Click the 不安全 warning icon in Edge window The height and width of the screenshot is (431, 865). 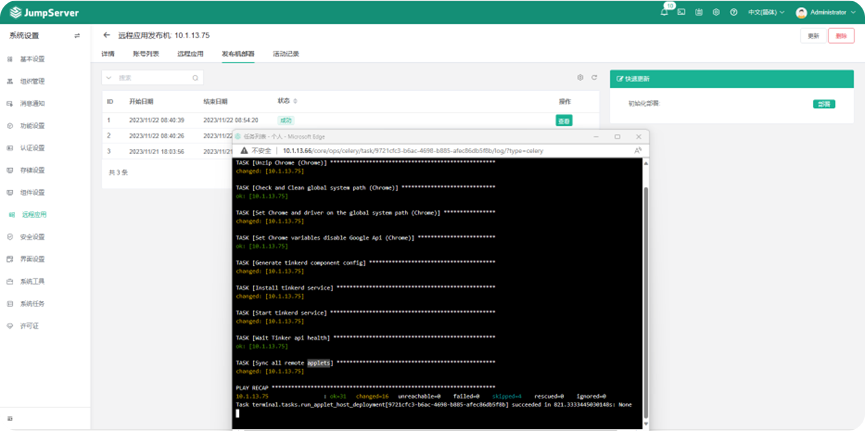(244, 151)
